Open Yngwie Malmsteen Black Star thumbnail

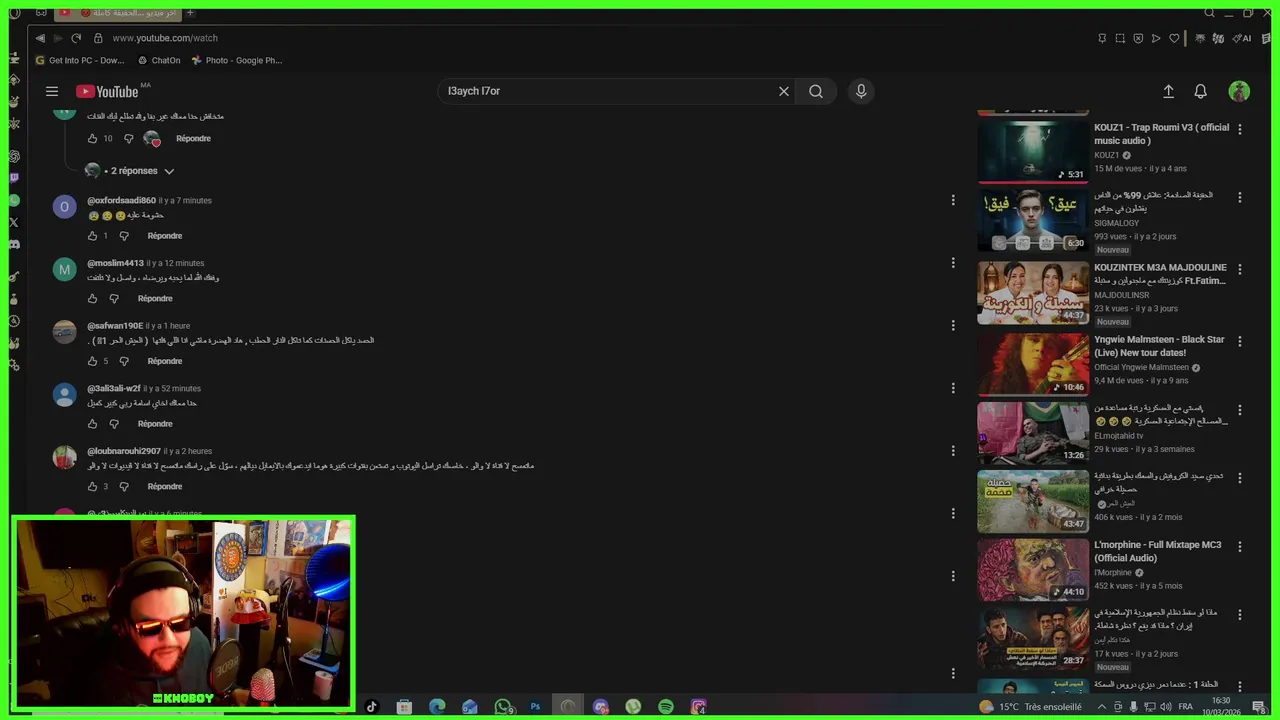click(1033, 364)
